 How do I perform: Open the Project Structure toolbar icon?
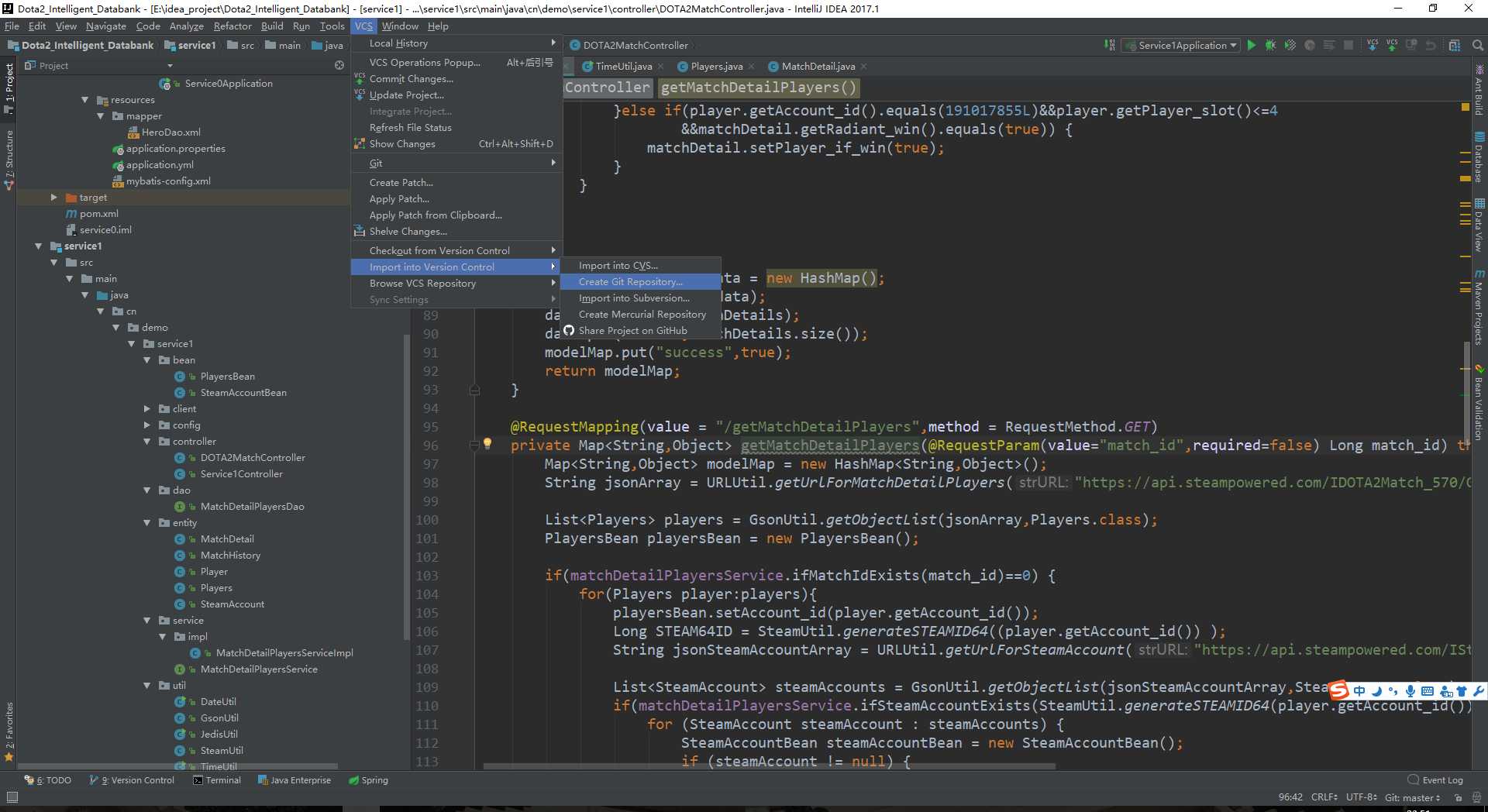[1455, 46]
